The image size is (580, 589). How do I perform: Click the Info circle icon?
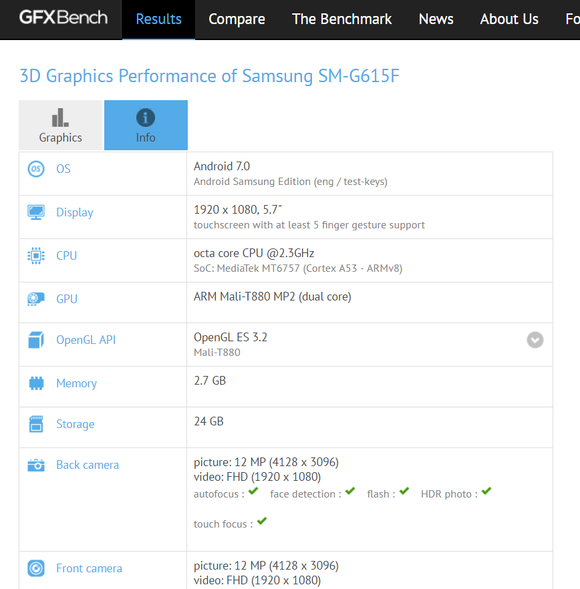tap(145, 118)
